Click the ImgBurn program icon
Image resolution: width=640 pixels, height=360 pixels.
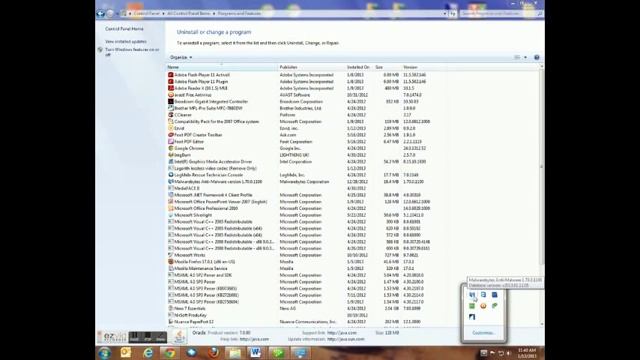tap(171, 155)
